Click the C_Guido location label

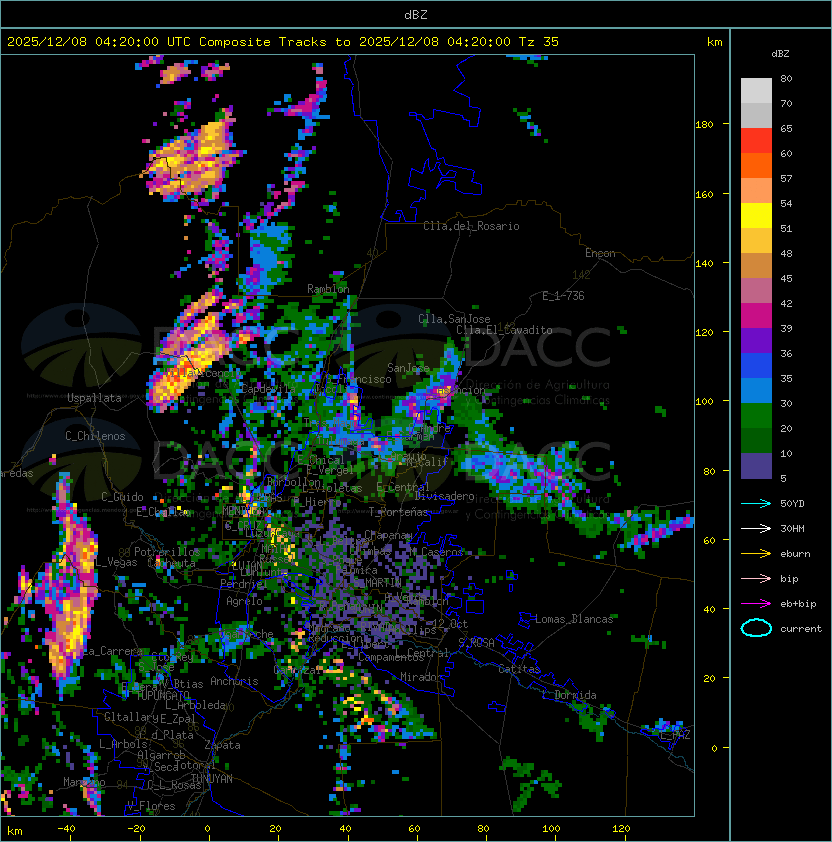click(122, 497)
